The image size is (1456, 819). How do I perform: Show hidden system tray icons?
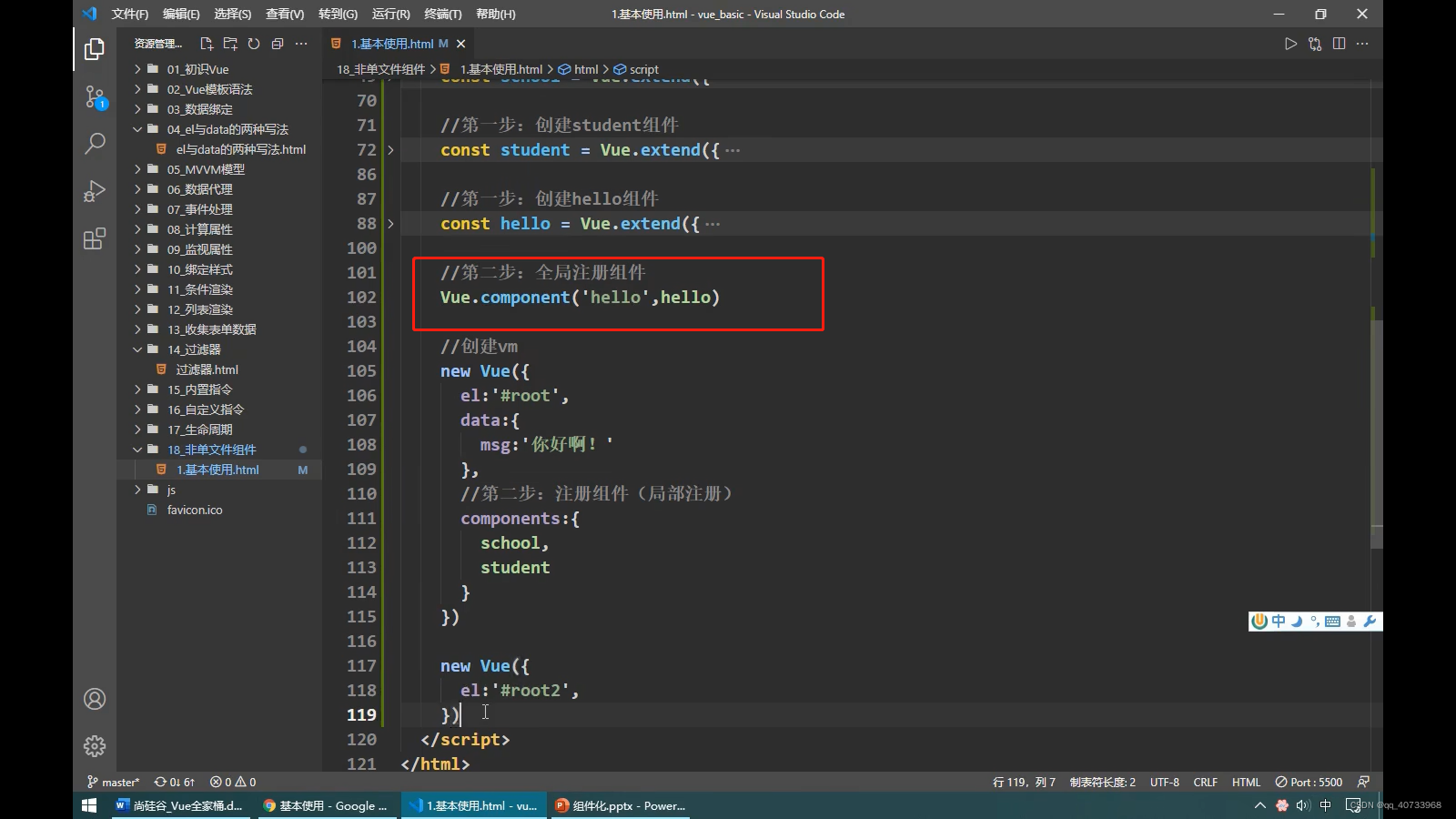click(1259, 805)
